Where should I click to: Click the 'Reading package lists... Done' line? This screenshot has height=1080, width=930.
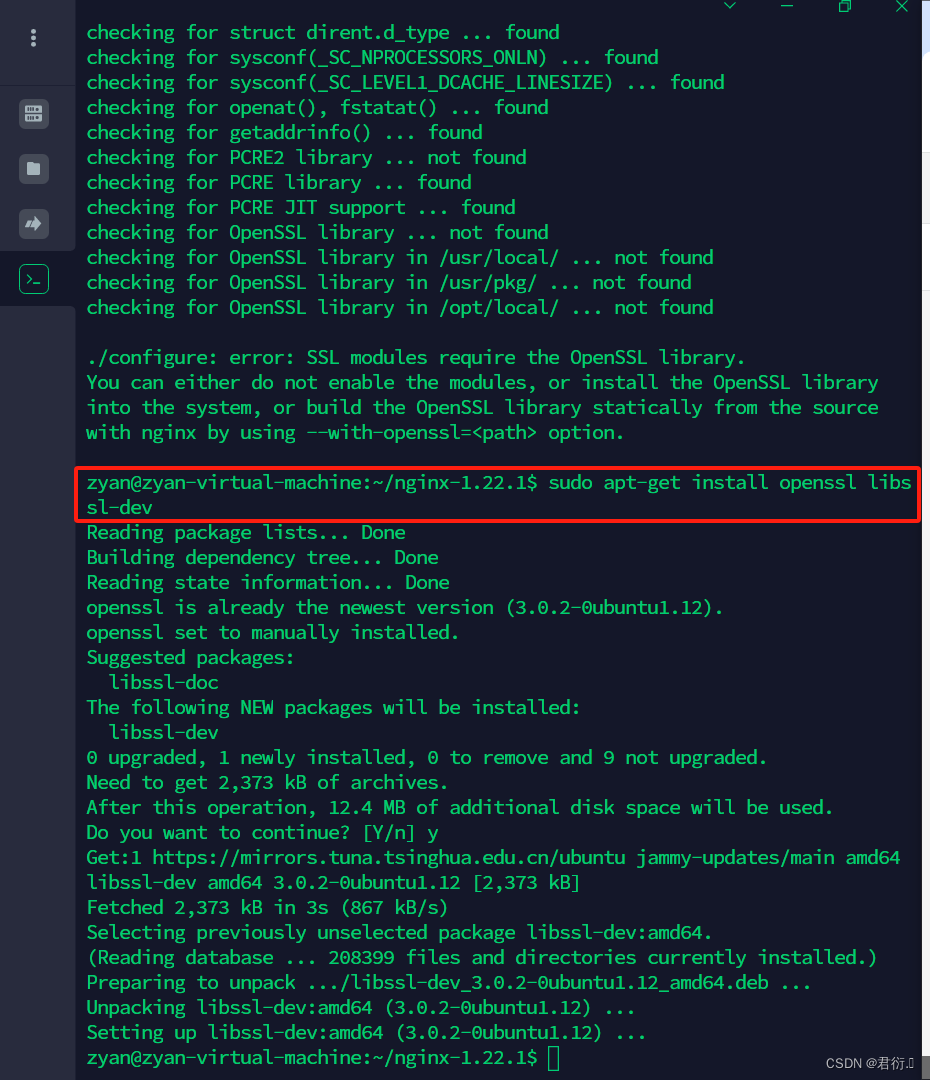(x=246, y=532)
